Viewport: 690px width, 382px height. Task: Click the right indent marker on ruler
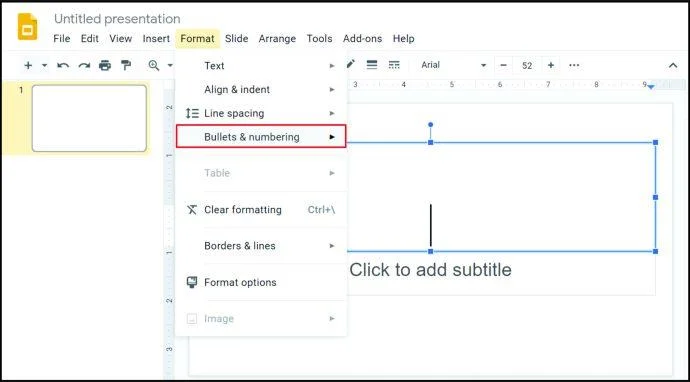pos(651,87)
